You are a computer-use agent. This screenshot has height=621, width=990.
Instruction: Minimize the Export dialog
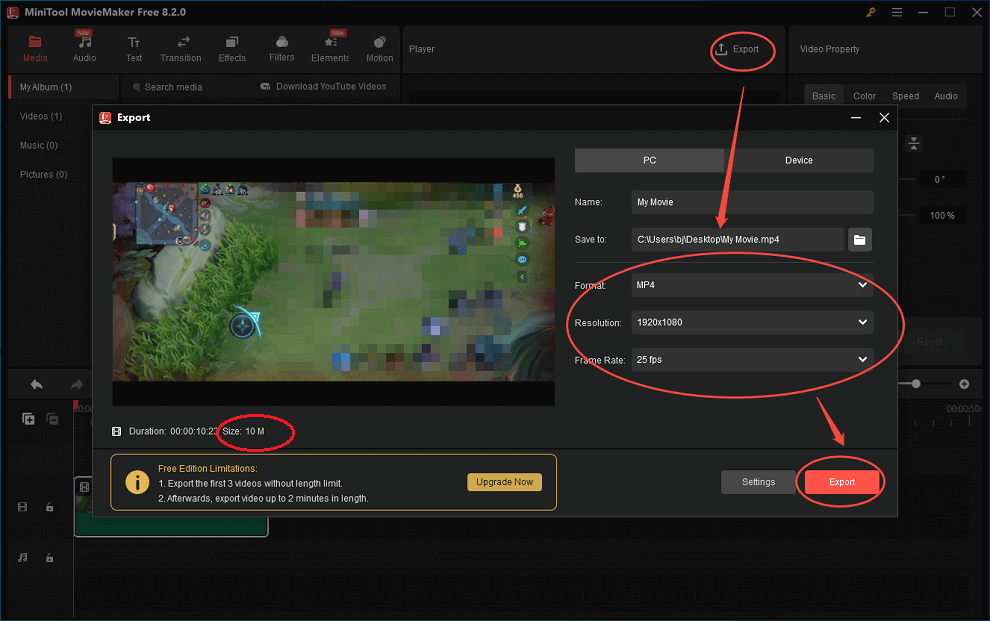click(x=856, y=118)
